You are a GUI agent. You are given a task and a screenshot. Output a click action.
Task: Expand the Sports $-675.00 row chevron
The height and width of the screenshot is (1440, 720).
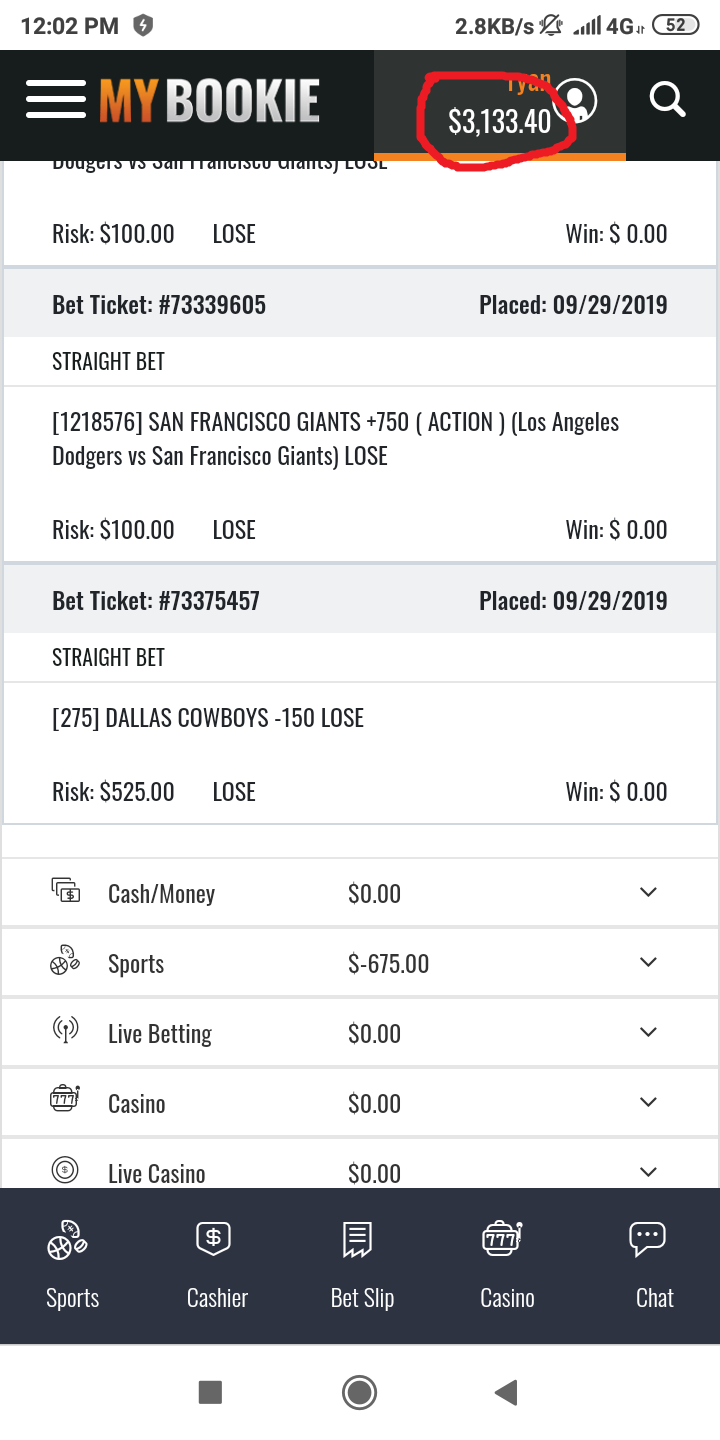[x=648, y=962]
